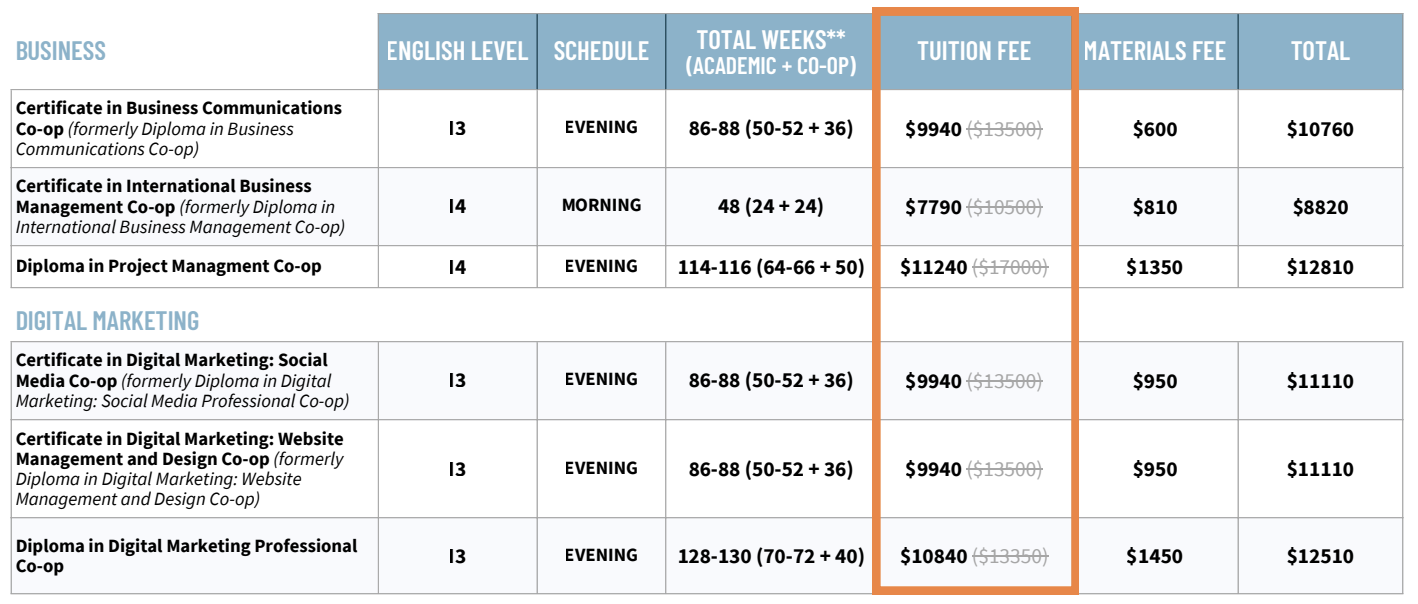
Task: Click the TUITION FEE column header
Action: pos(973,51)
